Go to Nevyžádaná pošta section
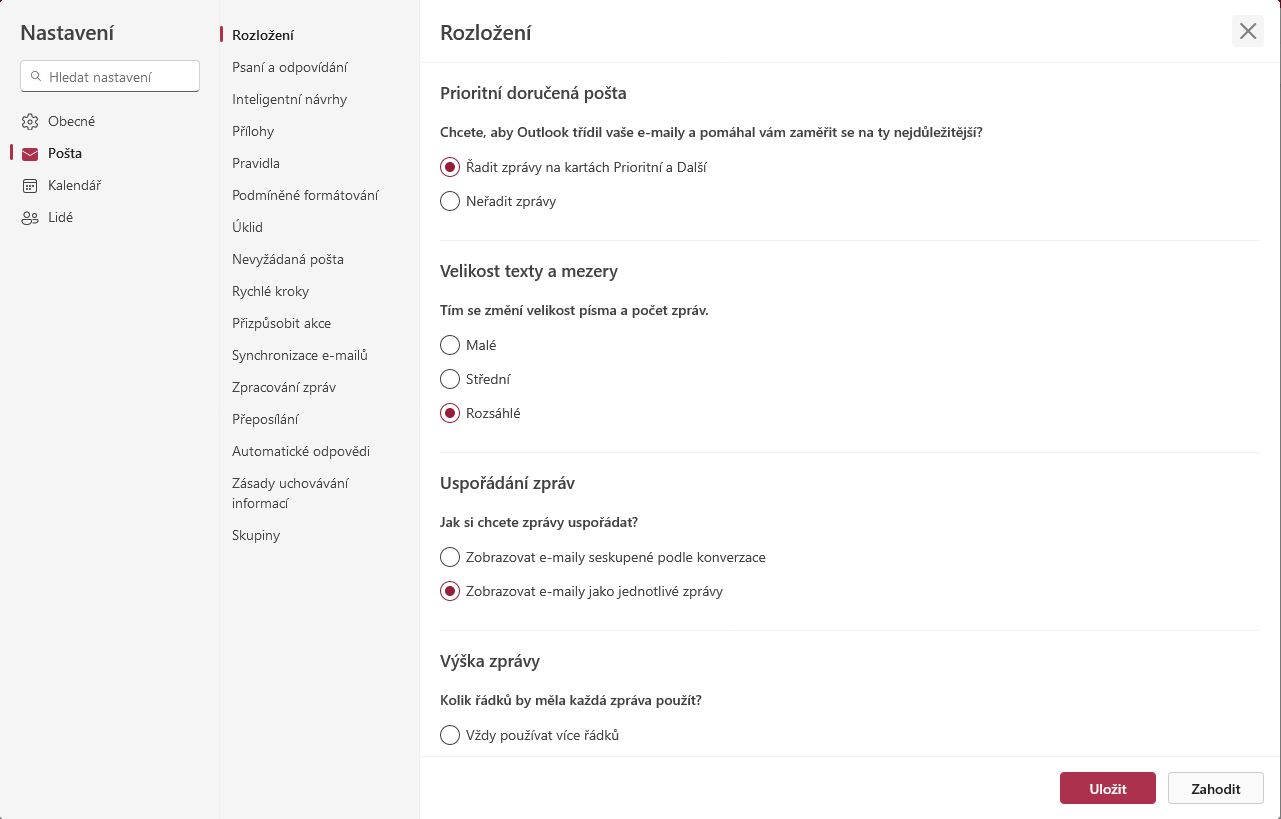Image resolution: width=1281 pixels, height=819 pixels. [x=288, y=259]
